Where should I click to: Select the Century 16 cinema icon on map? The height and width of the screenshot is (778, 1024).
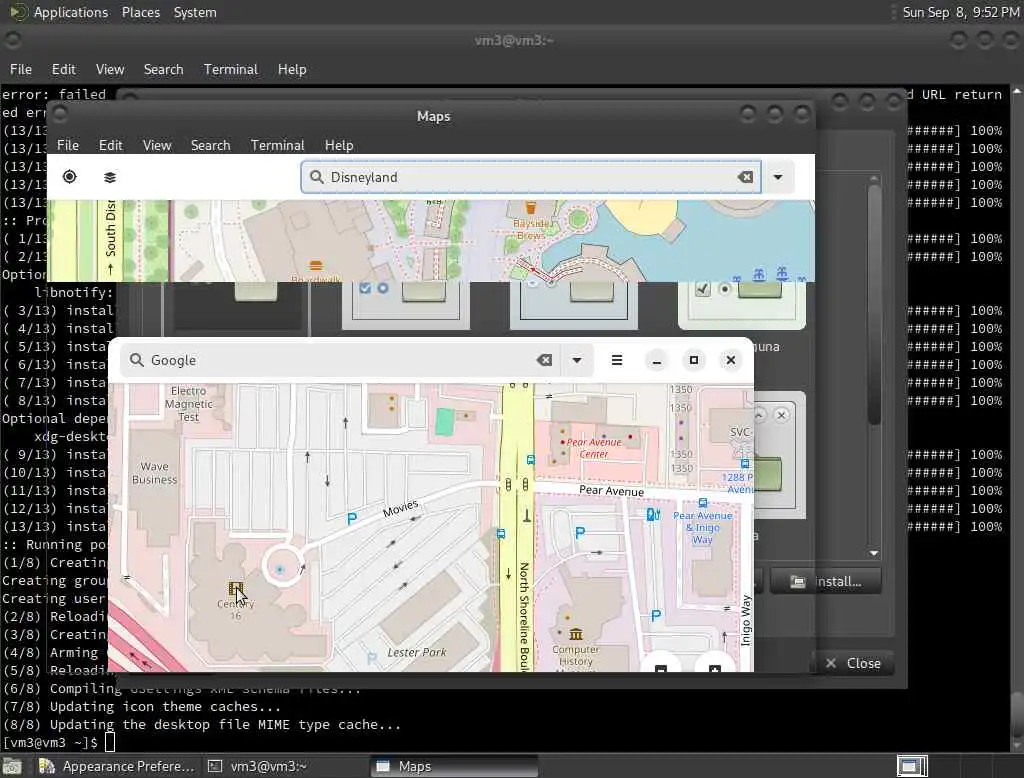click(x=236, y=589)
